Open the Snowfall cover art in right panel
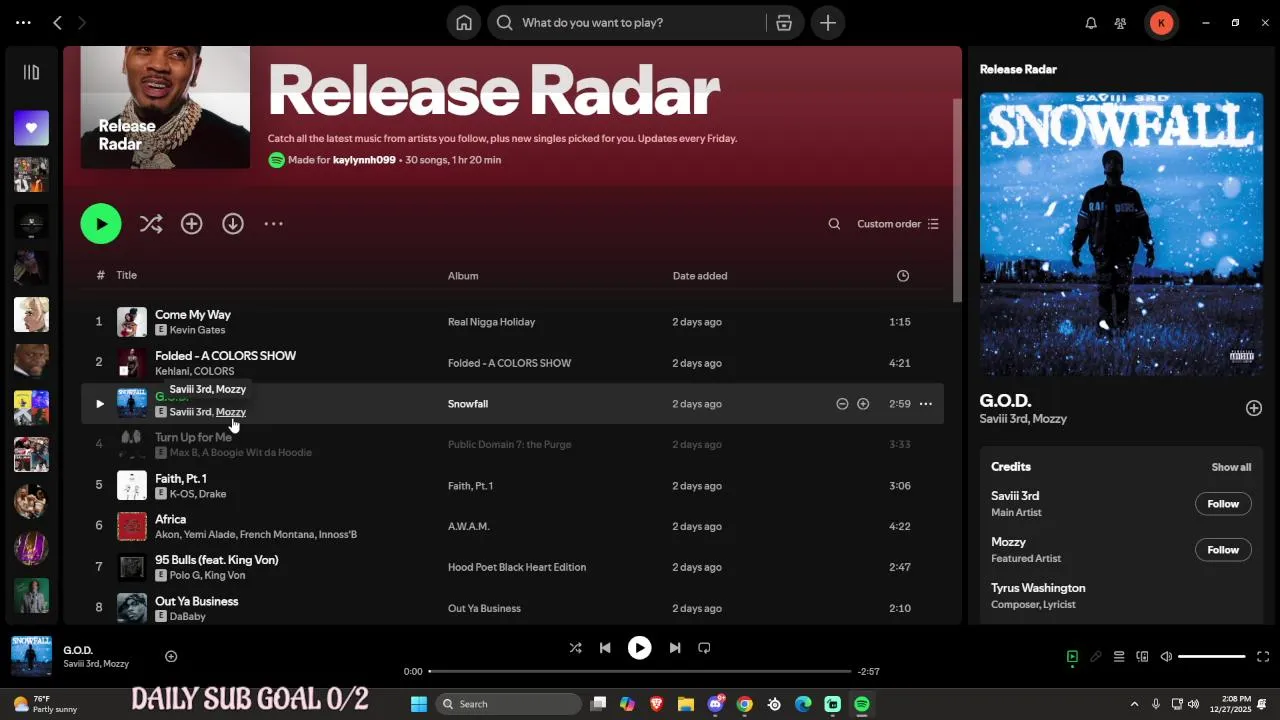 1121,234
